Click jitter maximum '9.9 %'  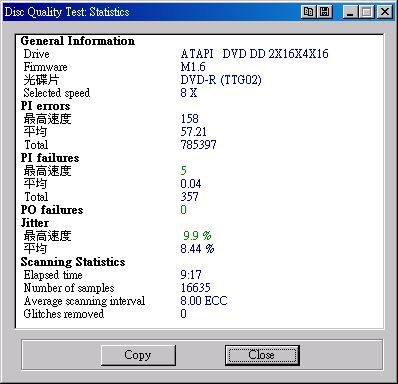[x=197, y=236]
